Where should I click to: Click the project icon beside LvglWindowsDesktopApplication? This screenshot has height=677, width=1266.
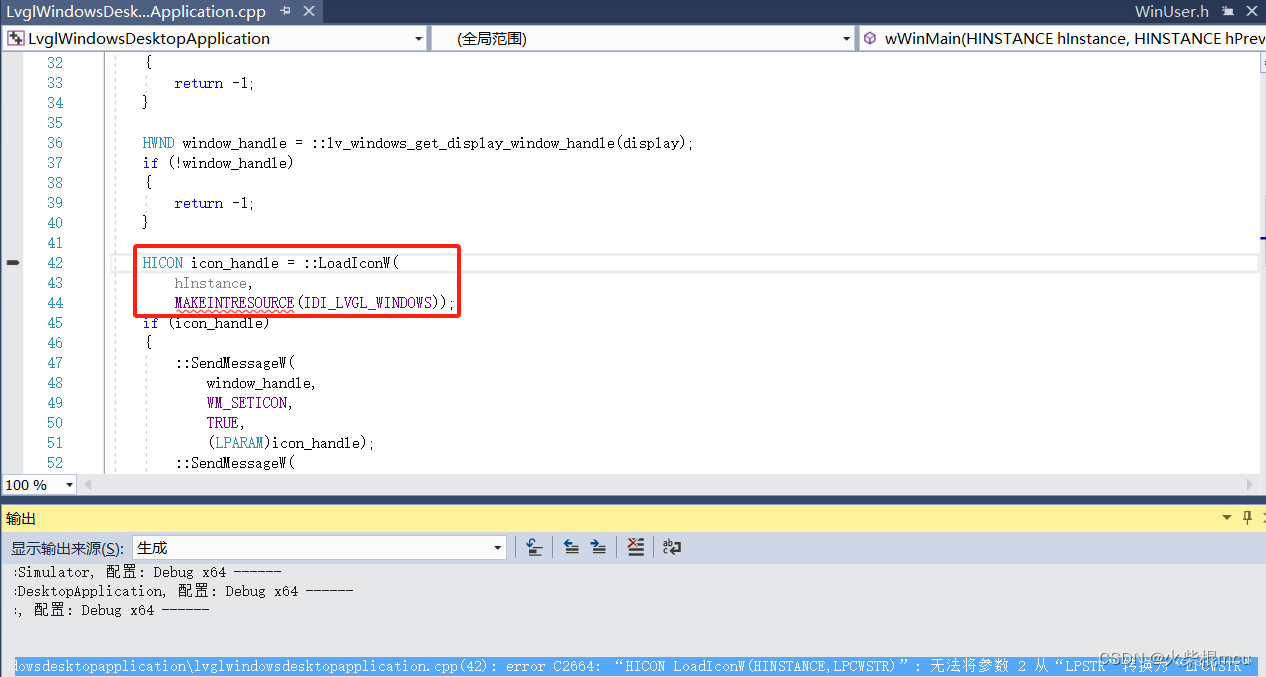pyautogui.click(x=14, y=37)
